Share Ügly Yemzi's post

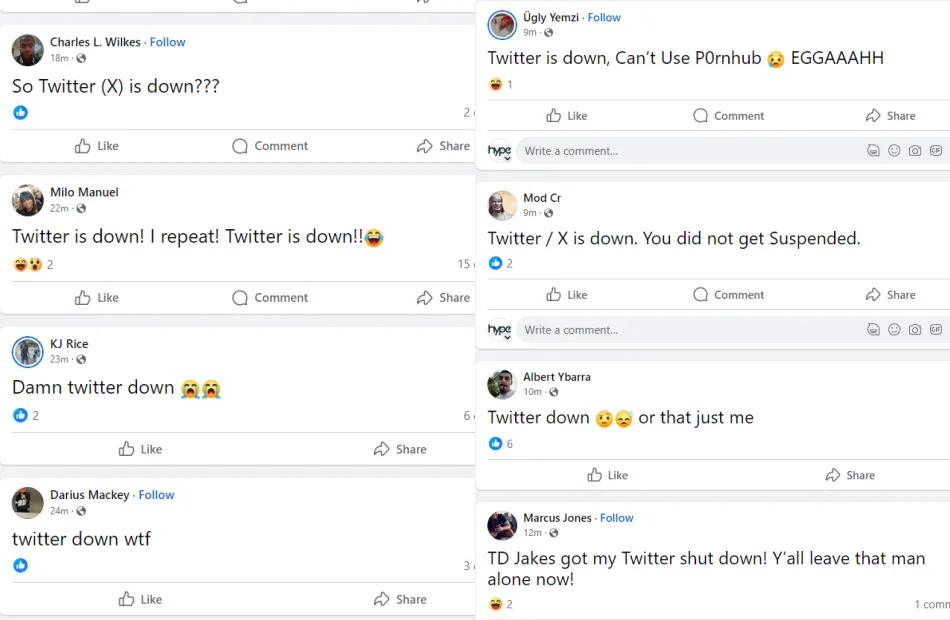[x=890, y=116]
